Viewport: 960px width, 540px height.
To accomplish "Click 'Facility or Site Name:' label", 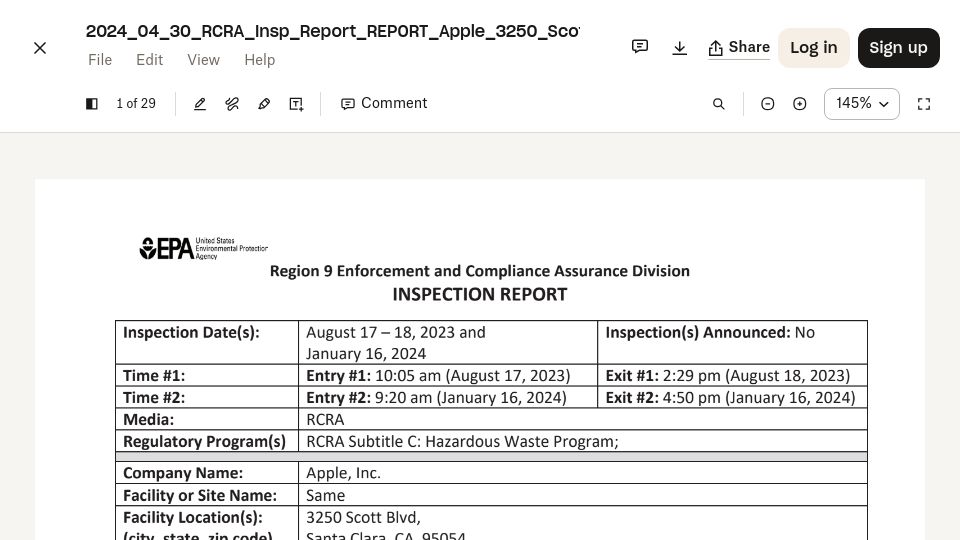I will pos(200,495).
